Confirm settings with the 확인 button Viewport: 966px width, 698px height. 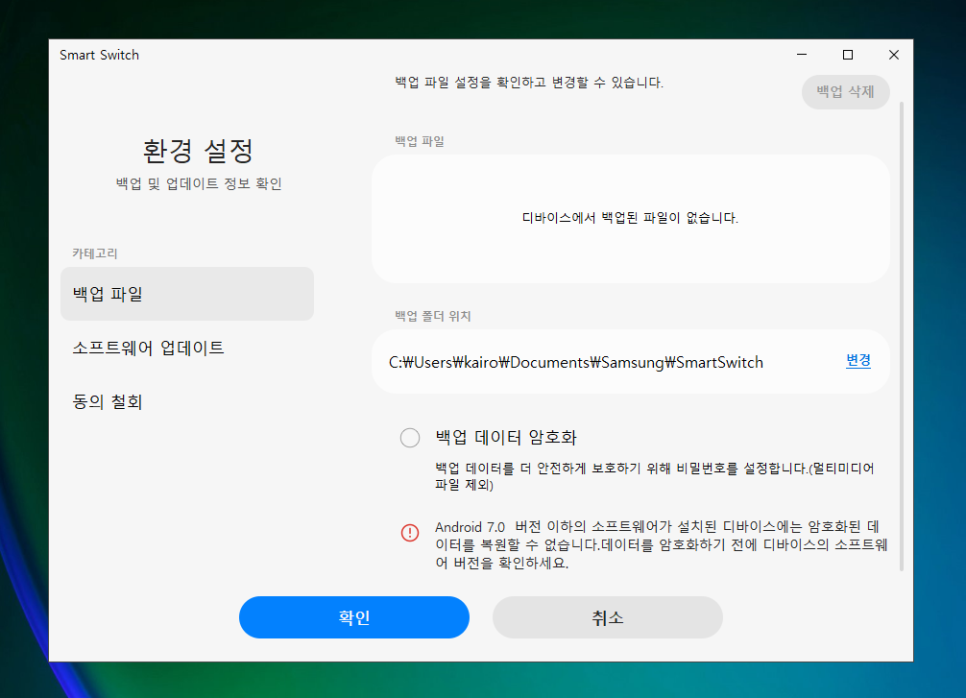tap(354, 617)
